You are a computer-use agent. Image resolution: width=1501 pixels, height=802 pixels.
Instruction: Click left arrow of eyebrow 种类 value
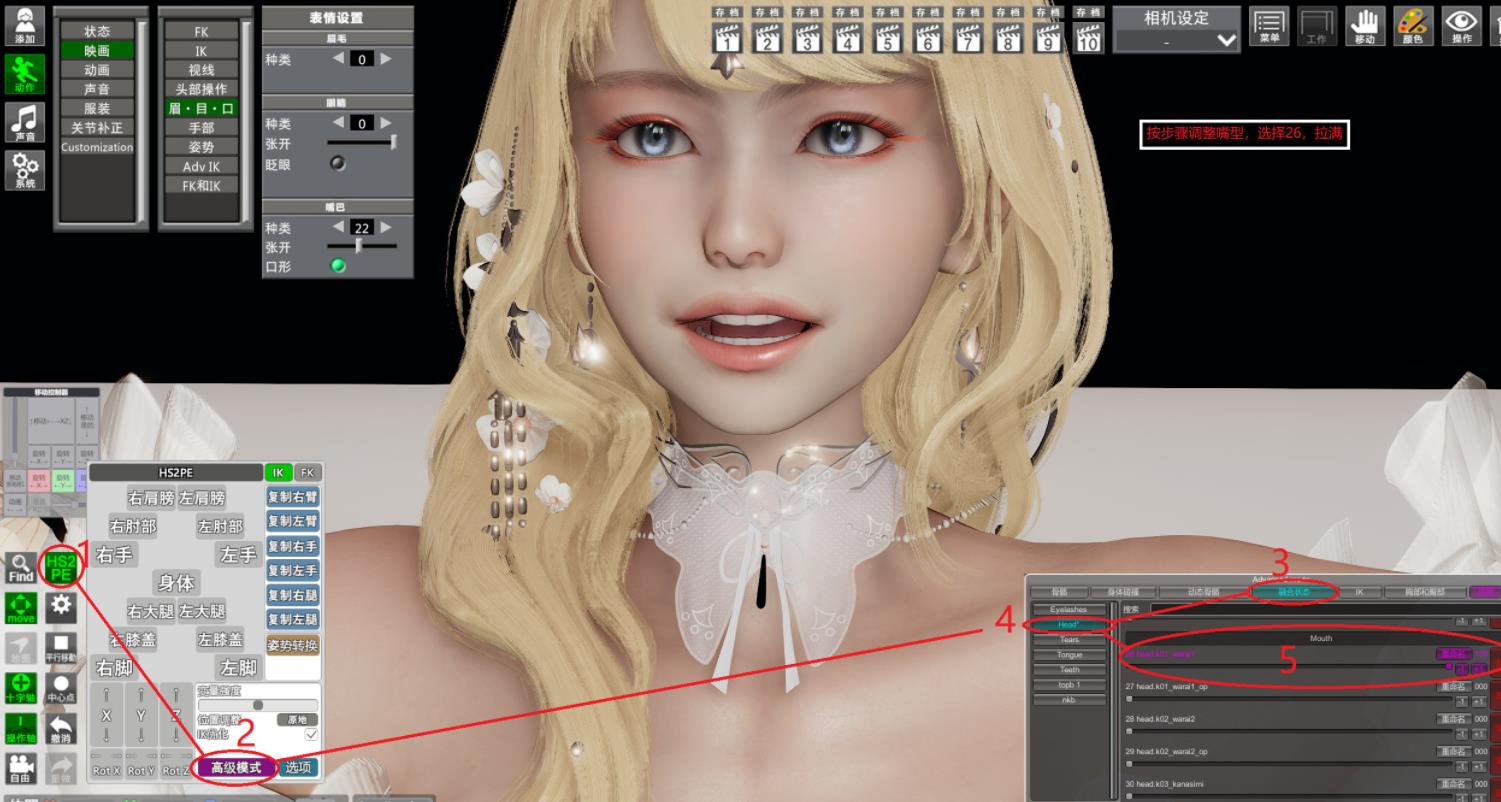tap(338, 59)
